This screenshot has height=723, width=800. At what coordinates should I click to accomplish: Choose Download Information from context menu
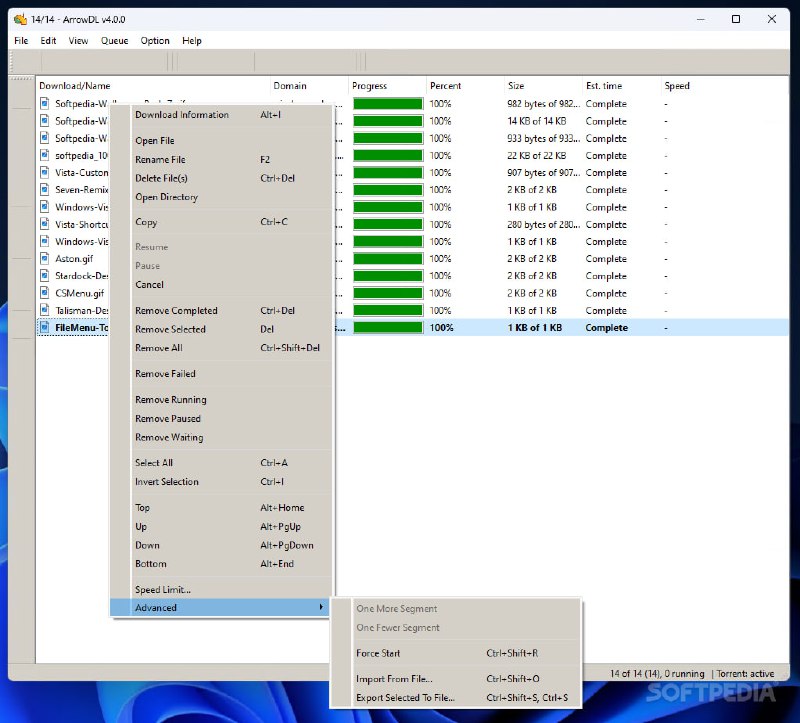pyautogui.click(x=182, y=115)
